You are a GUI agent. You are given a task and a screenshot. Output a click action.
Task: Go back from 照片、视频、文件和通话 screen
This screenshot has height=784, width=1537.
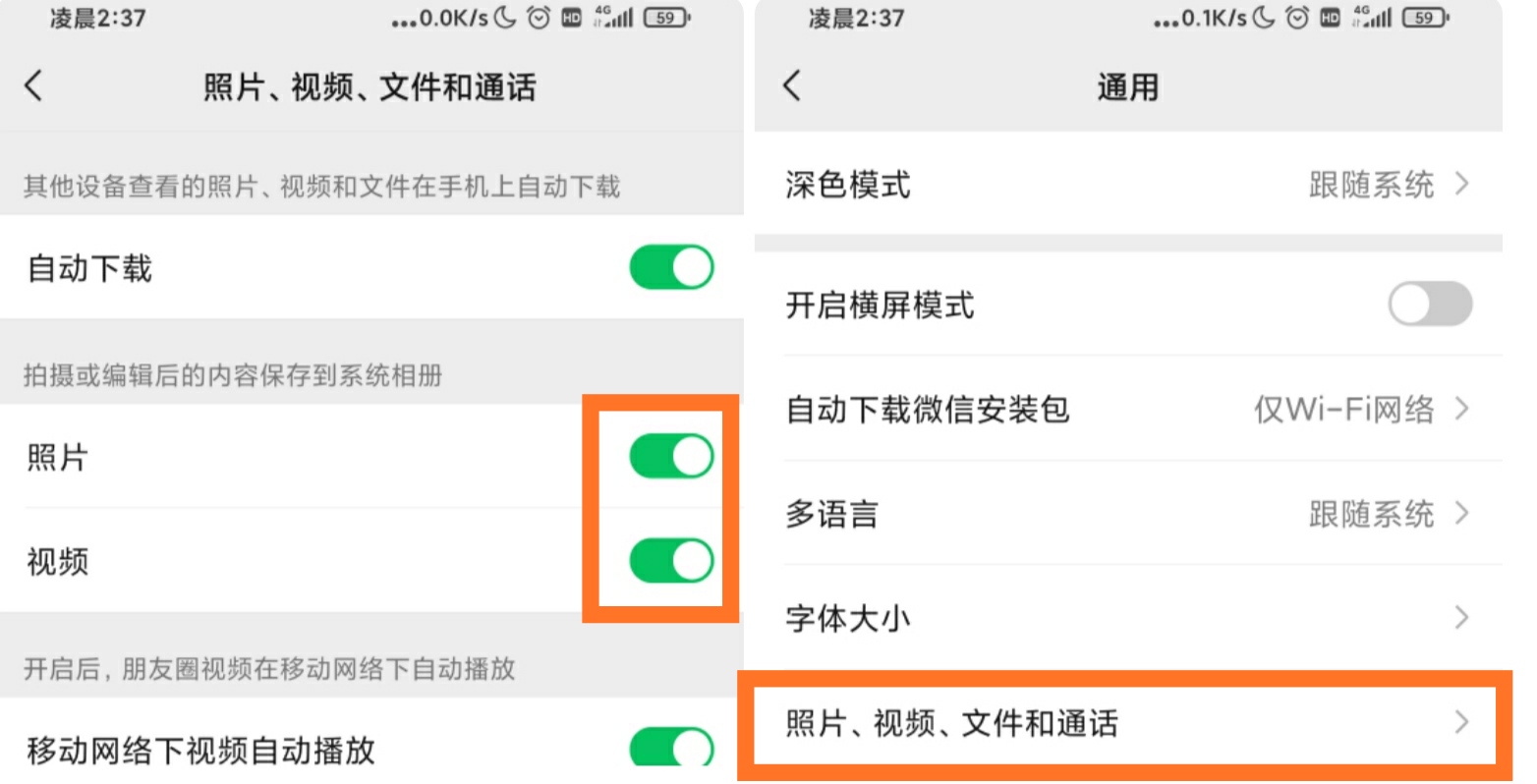(x=34, y=86)
